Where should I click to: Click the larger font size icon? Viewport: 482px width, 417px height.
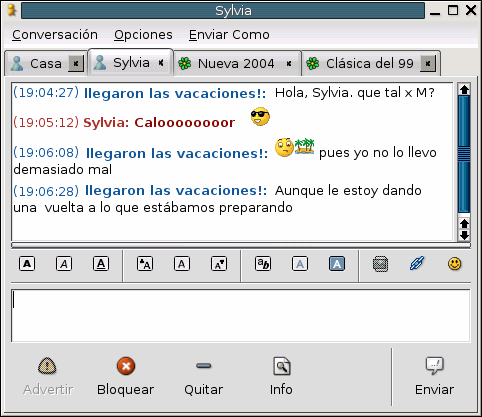145,264
